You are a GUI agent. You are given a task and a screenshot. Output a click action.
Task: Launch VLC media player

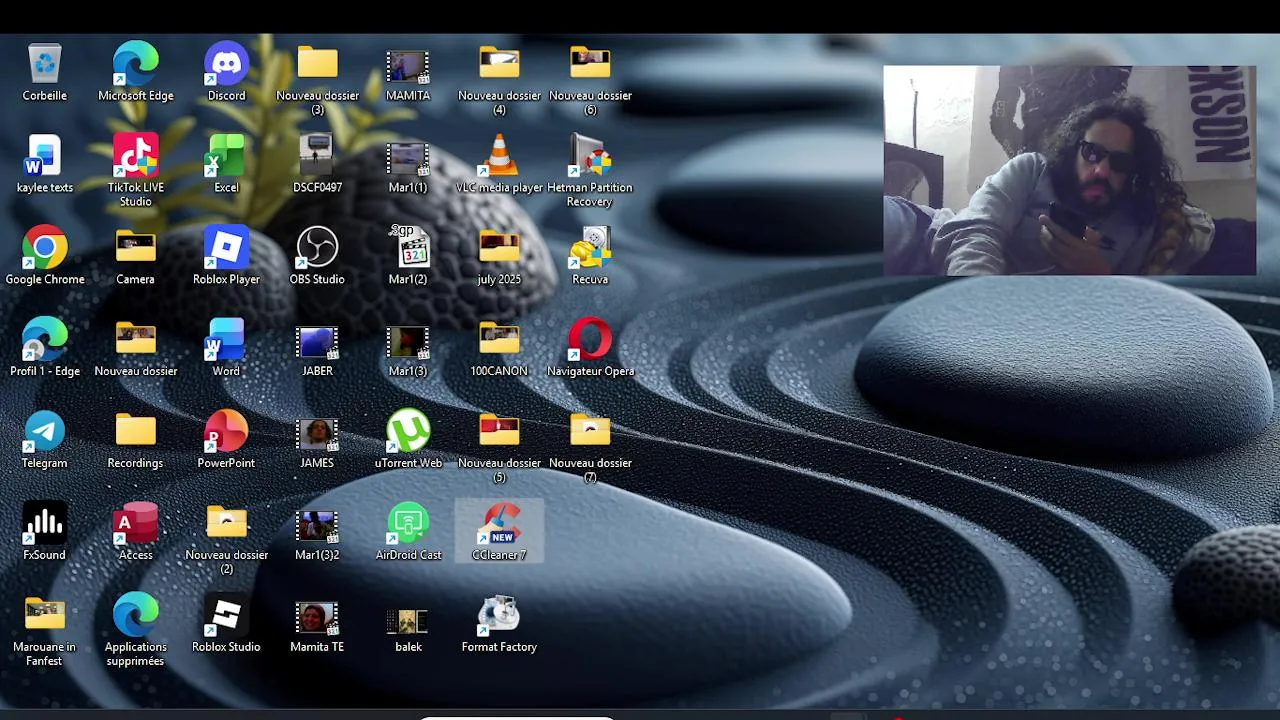tap(499, 156)
